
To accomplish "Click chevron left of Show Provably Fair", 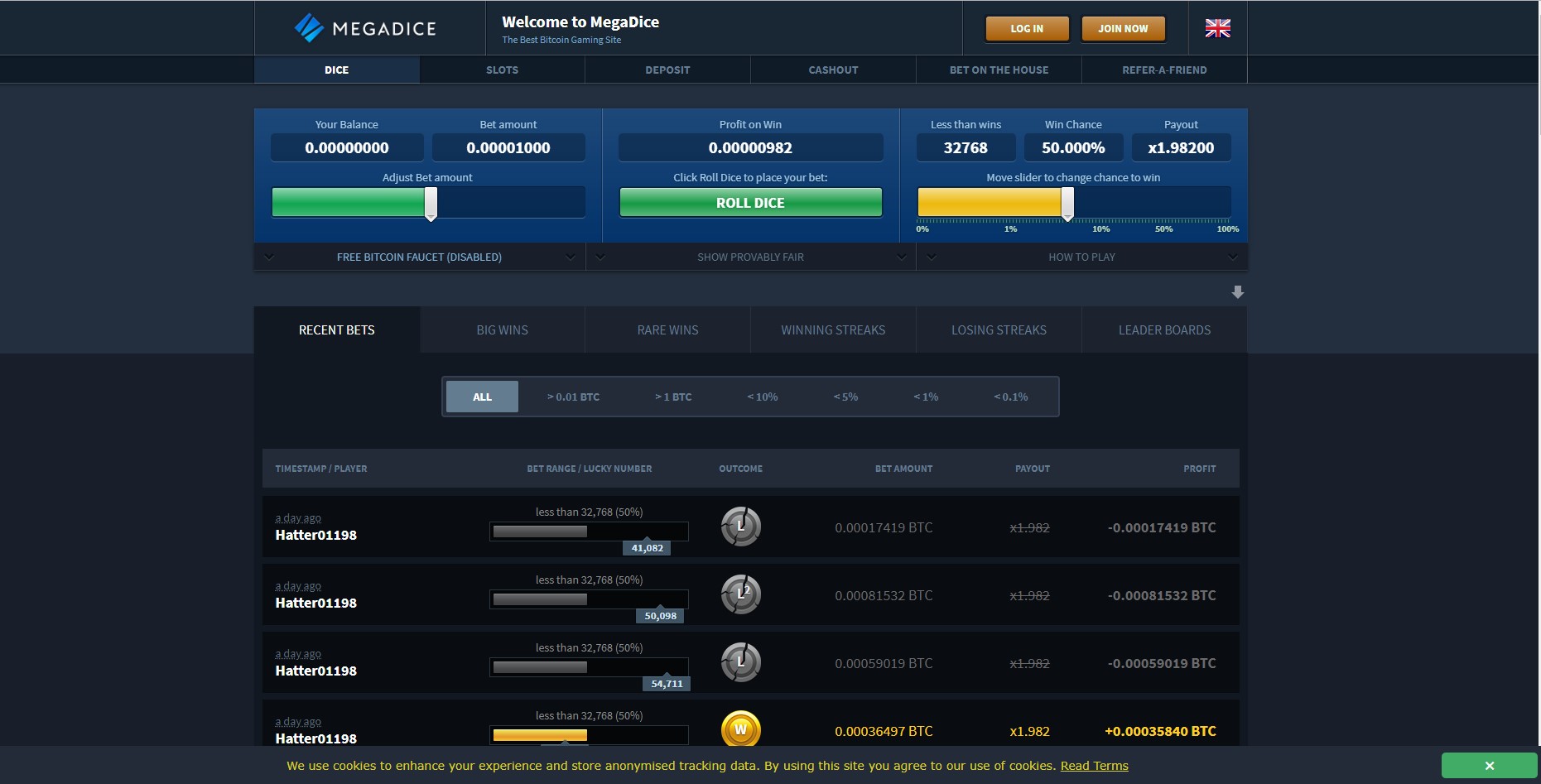I will click(600, 257).
